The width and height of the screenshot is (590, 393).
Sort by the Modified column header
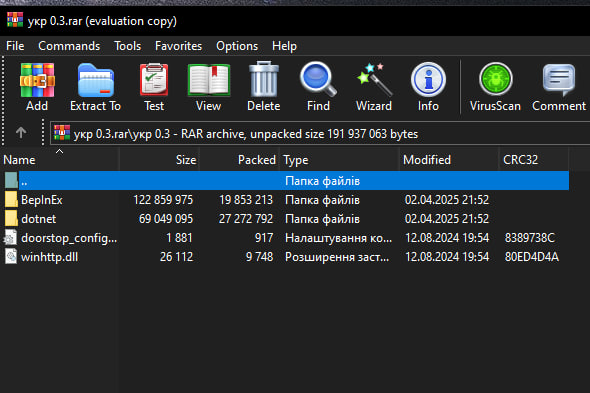pyautogui.click(x=449, y=160)
